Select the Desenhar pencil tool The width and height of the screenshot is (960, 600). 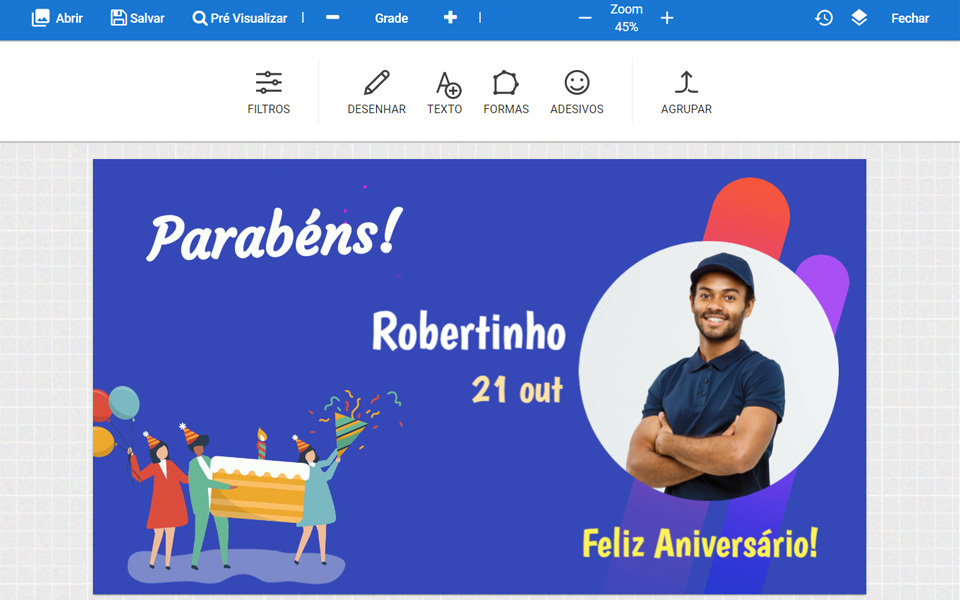pos(377,93)
